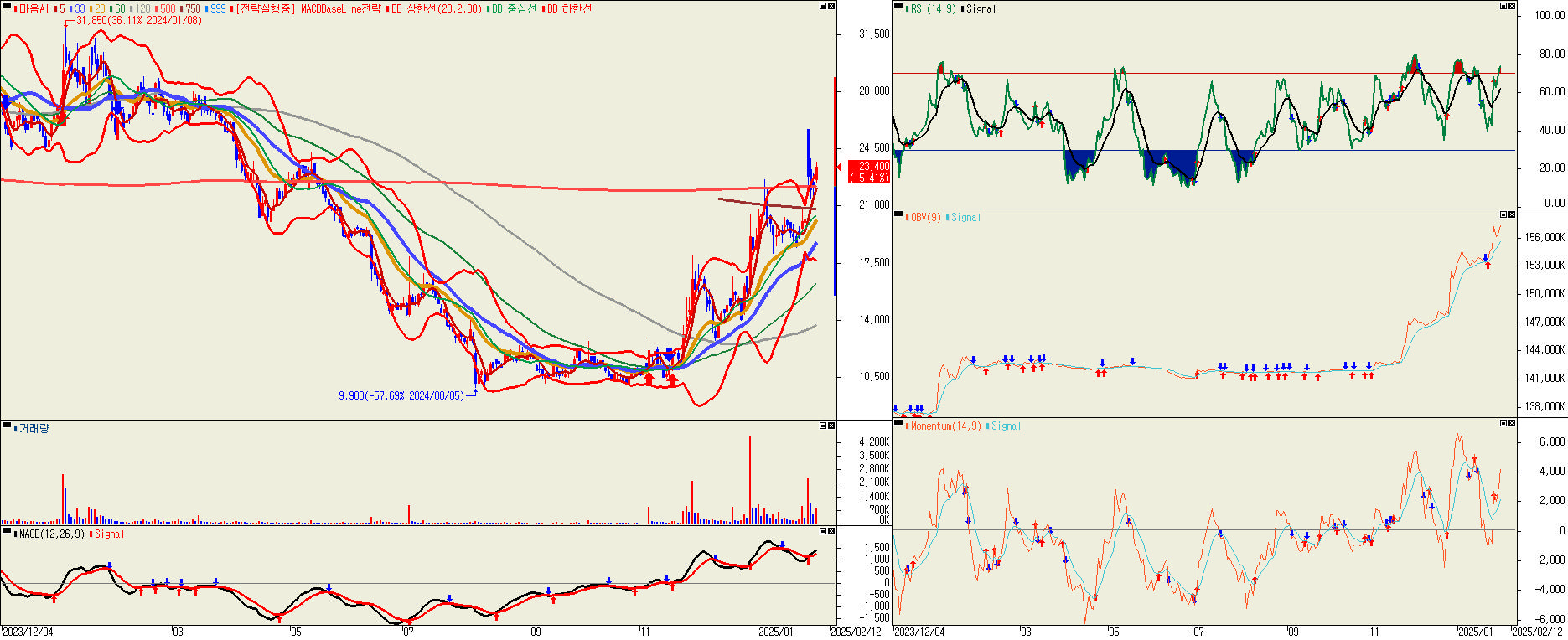The width and height of the screenshot is (1568, 640).
Task: Open the 거래량 volume panel handle icon
Action: [x=7, y=426]
